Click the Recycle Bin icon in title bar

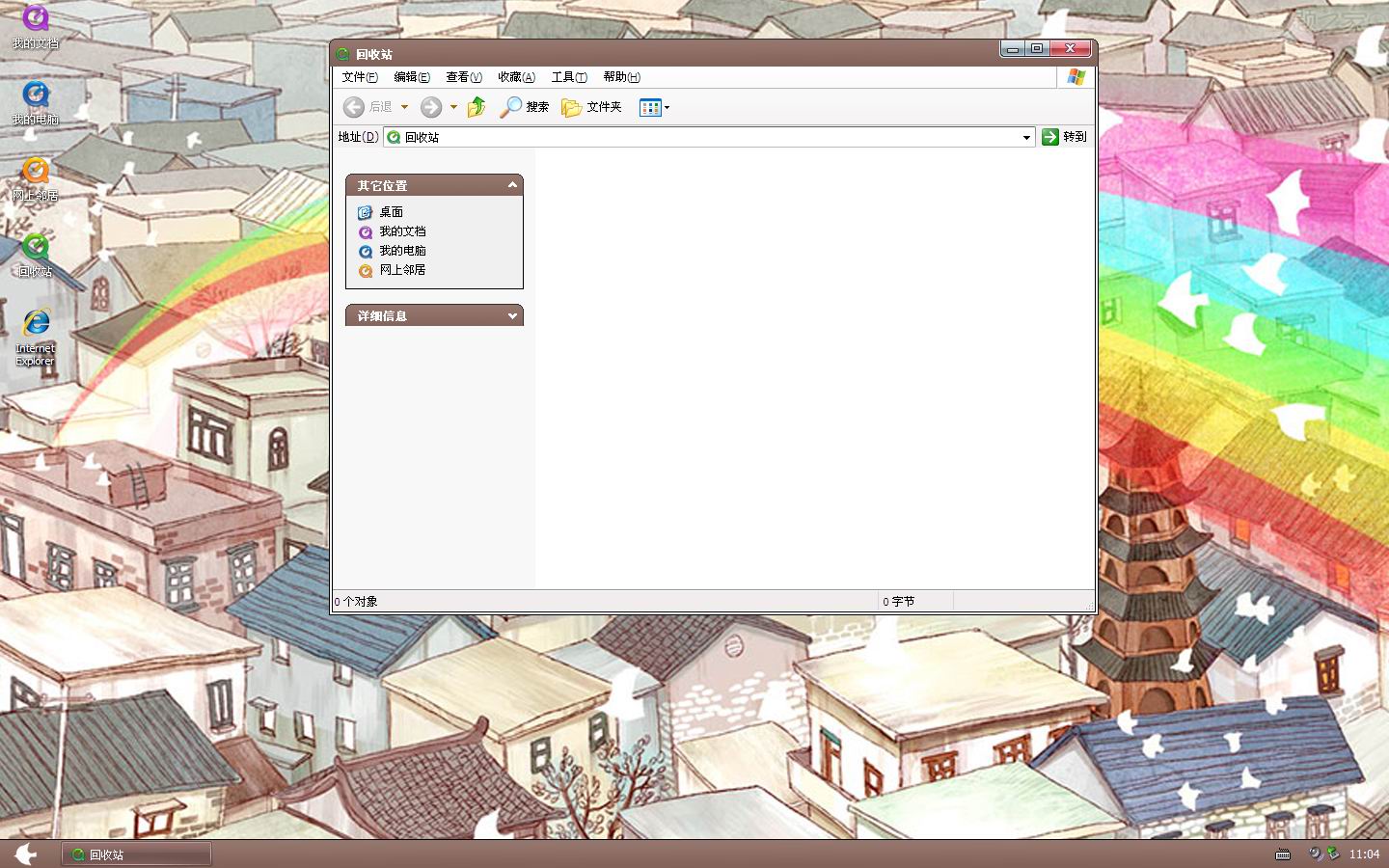click(342, 54)
